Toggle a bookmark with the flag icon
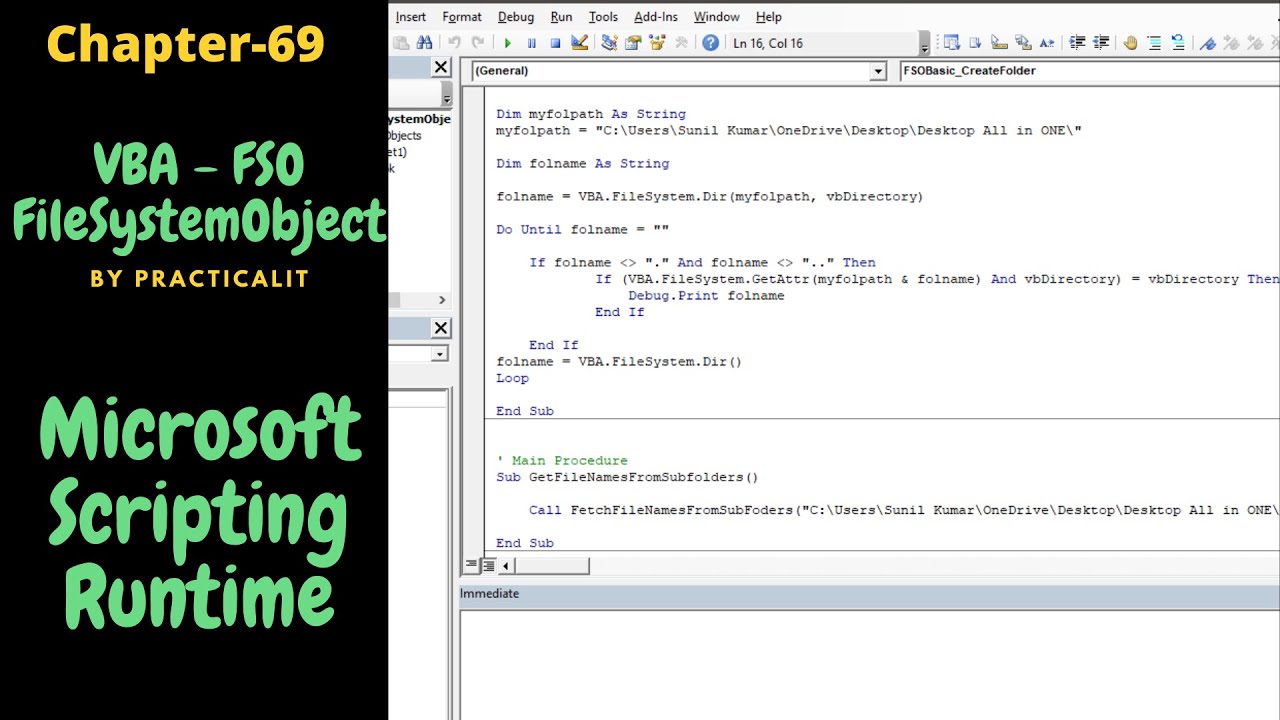The image size is (1280, 720). coord(1208,43)
